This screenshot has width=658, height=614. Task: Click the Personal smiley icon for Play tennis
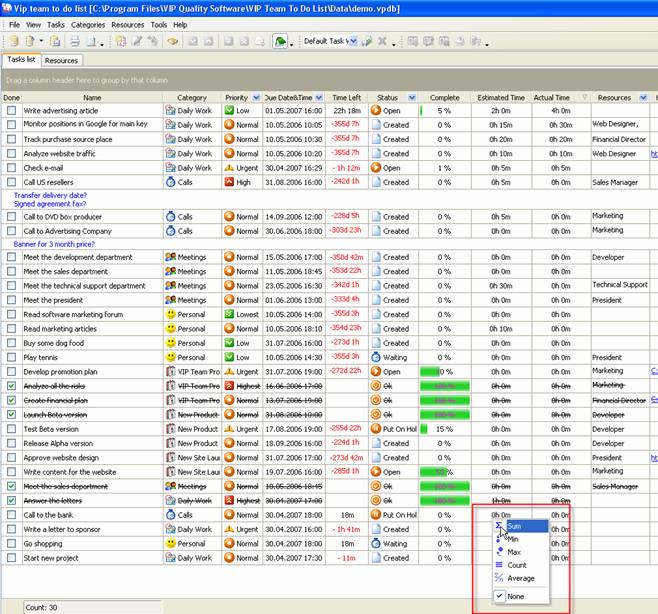click(x=170, y=357)
